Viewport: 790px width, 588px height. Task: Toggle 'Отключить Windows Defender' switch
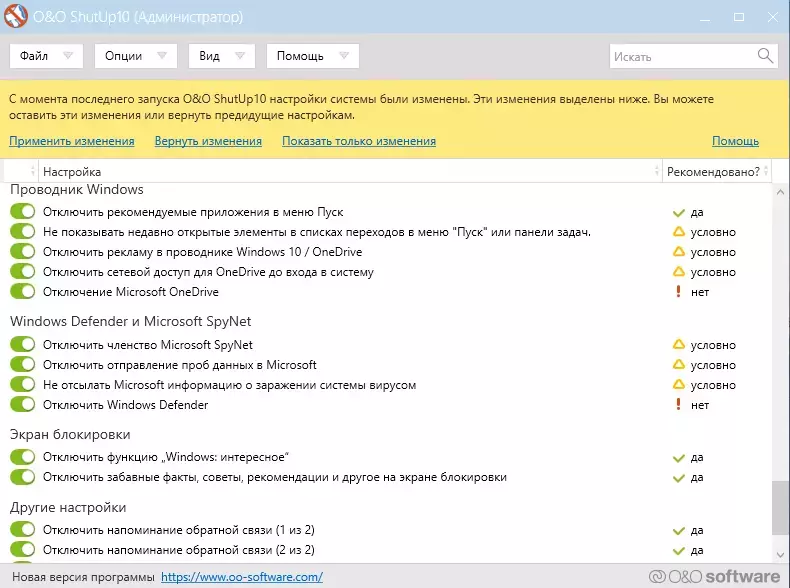click(22, 404)
